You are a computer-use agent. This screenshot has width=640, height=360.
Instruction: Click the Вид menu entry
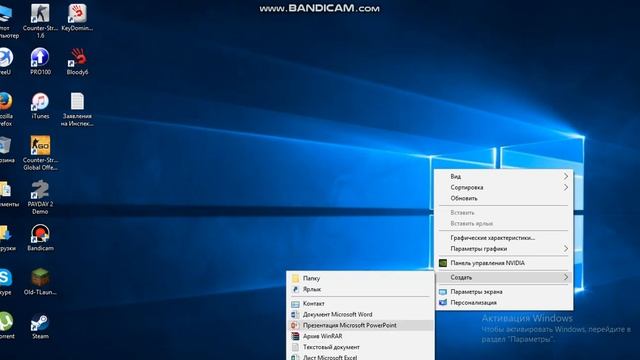pyautogui.click(x=504, y=176)
